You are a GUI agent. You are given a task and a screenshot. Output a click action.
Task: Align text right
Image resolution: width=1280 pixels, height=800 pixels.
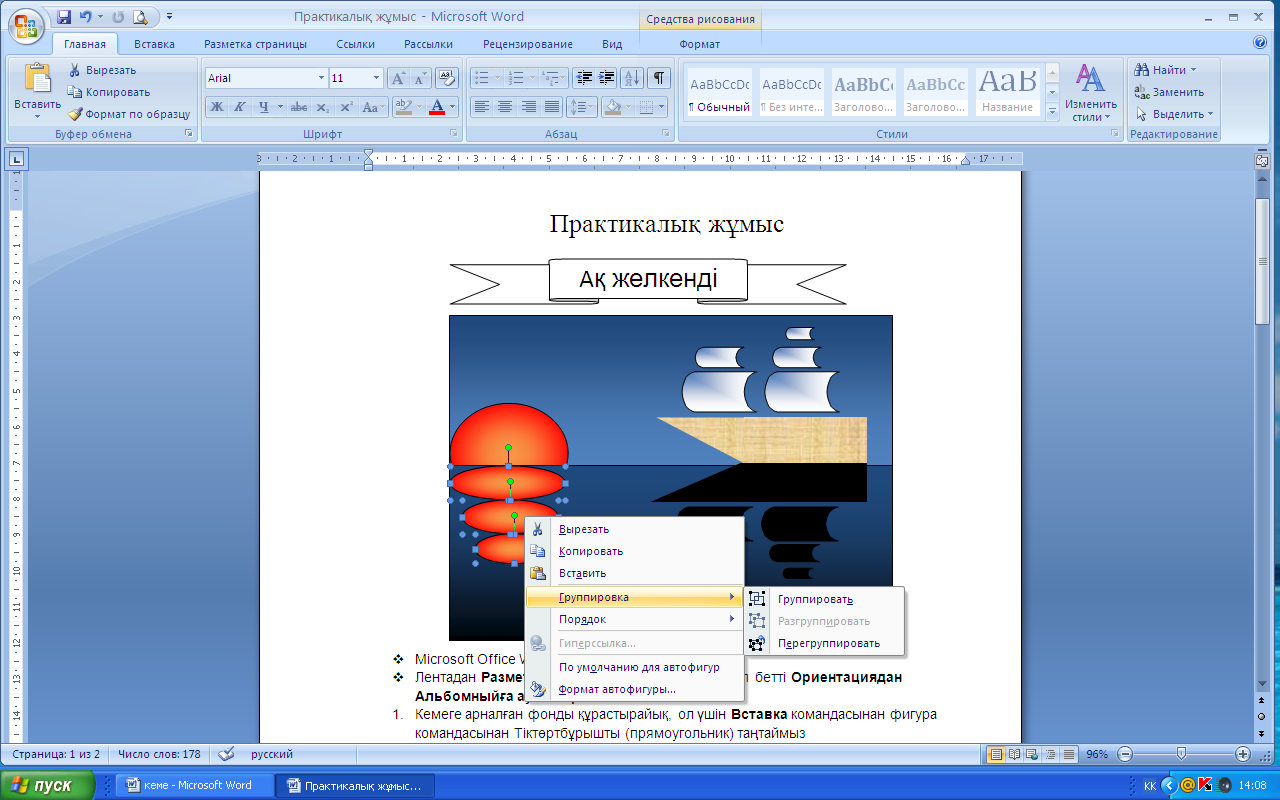(x=528, y=107)
